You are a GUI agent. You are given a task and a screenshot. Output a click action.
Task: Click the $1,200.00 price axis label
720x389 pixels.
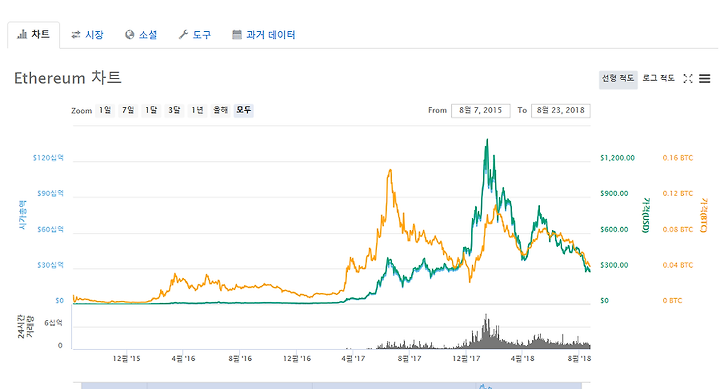[617, 158]
